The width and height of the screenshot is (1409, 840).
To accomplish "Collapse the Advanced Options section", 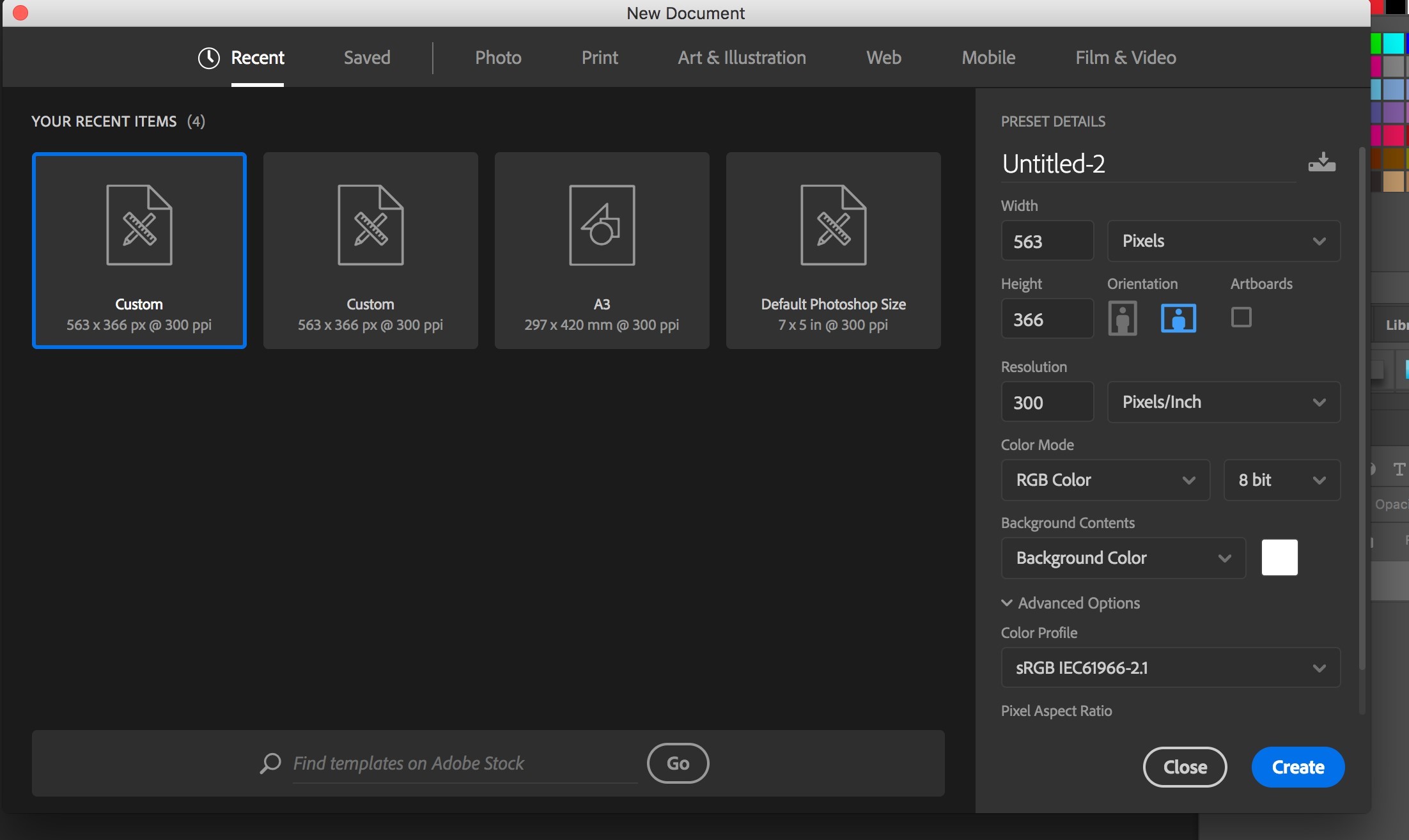I will [1007, 603].
